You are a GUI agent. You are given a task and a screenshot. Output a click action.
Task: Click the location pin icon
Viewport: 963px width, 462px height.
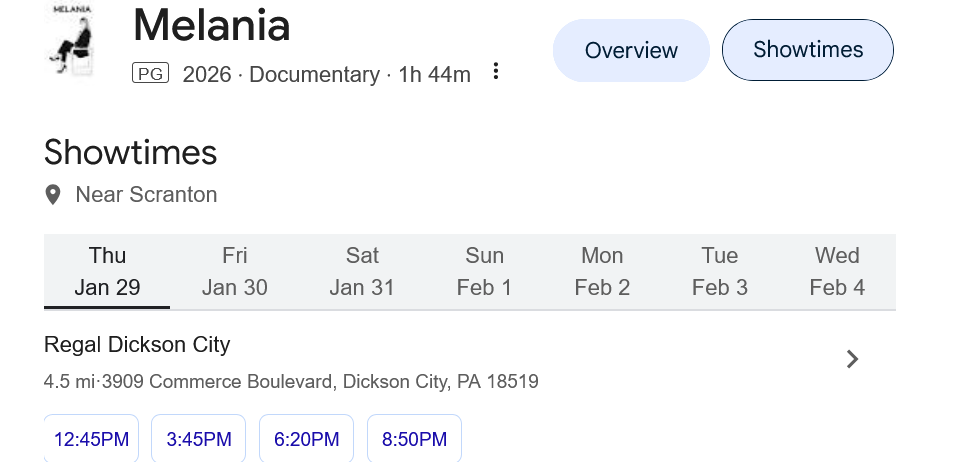tap(54, 195)
